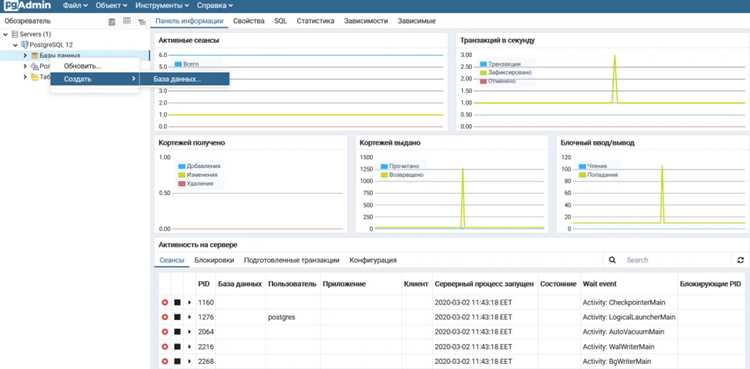Cancel active query for PID 2268
750x369 pixels.
(x=177, y=361)
